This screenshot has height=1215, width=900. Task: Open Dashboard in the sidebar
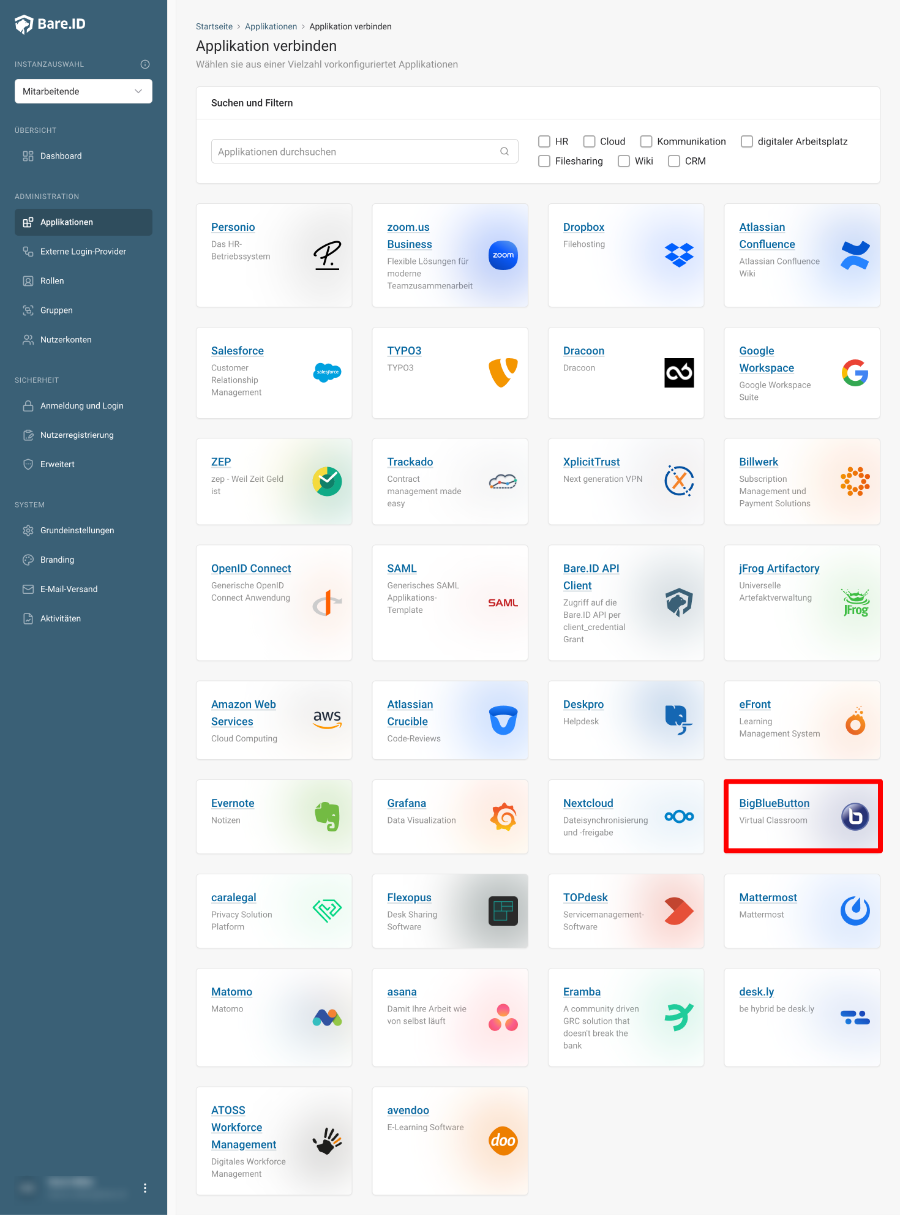[83, 156]
